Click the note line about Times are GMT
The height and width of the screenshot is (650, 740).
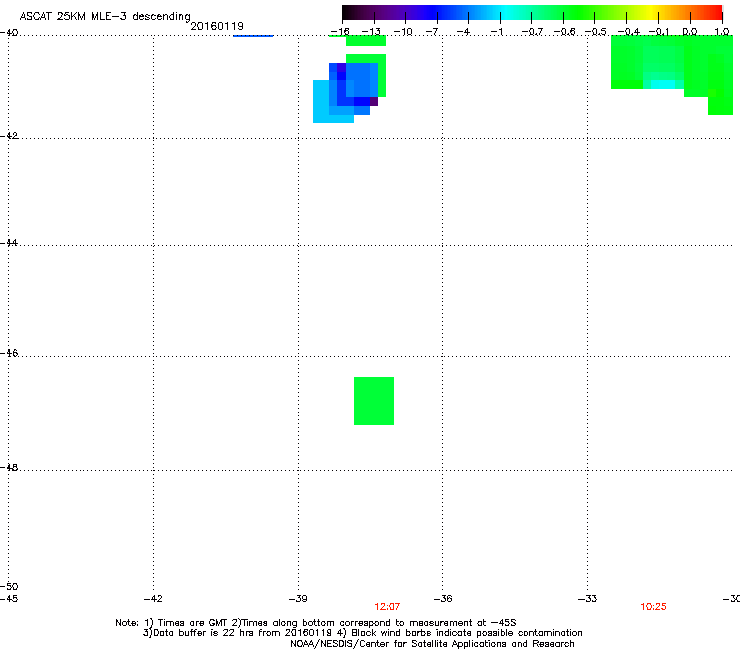(x=316, y=623)
